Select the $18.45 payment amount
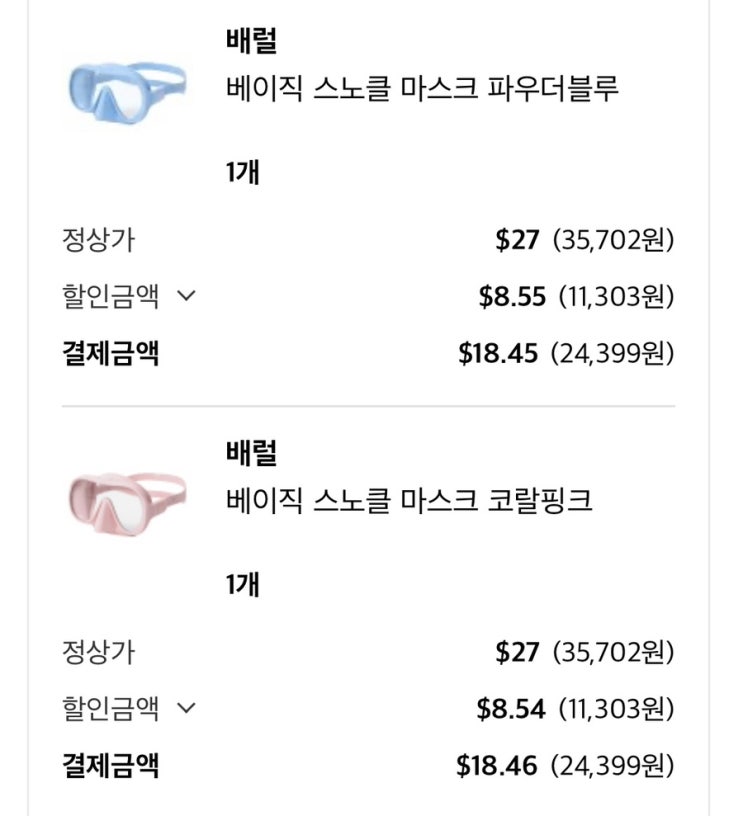 pyautogui.click(x=498, y=353)
